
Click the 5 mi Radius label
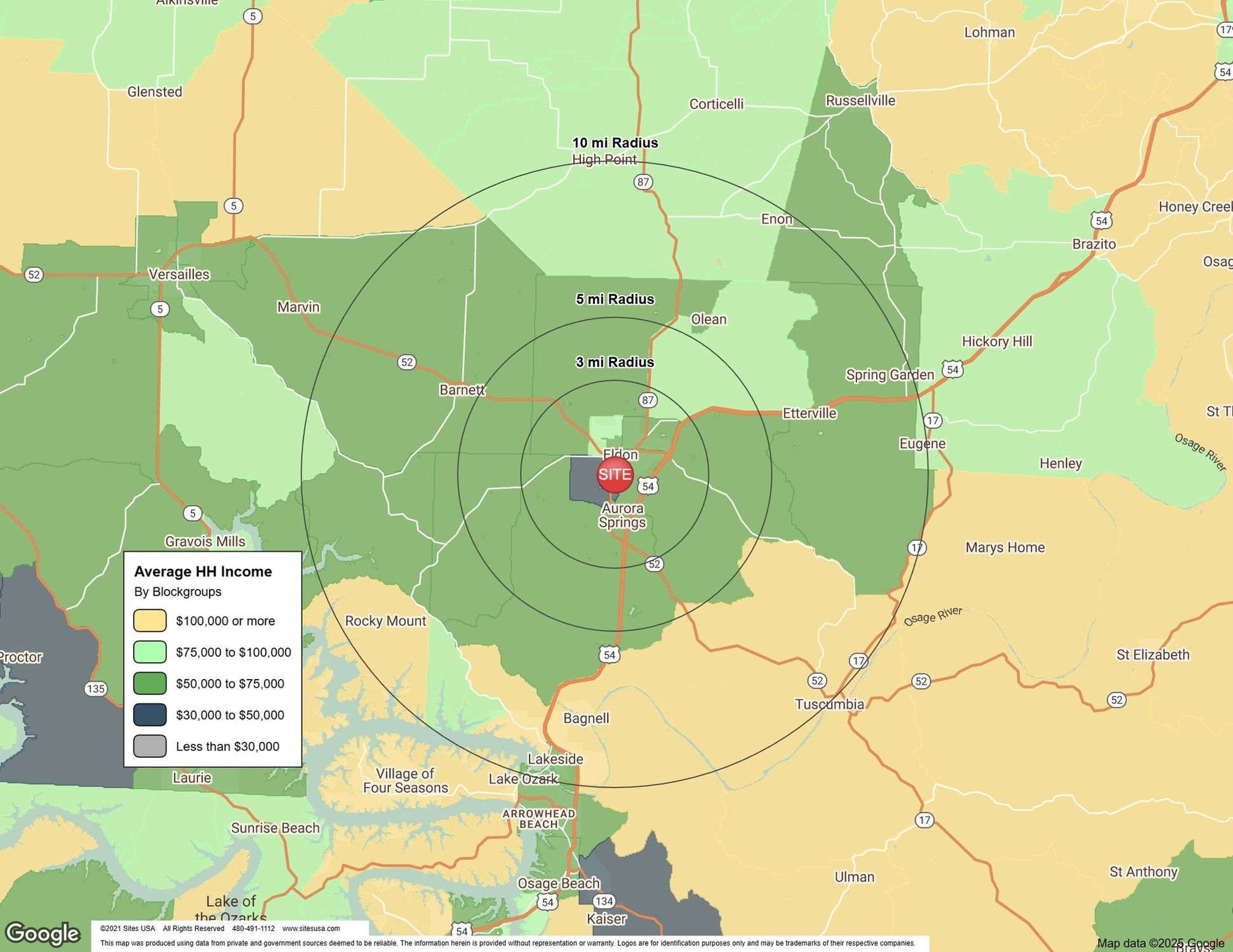pyautogui.click(x=615, y=299)
